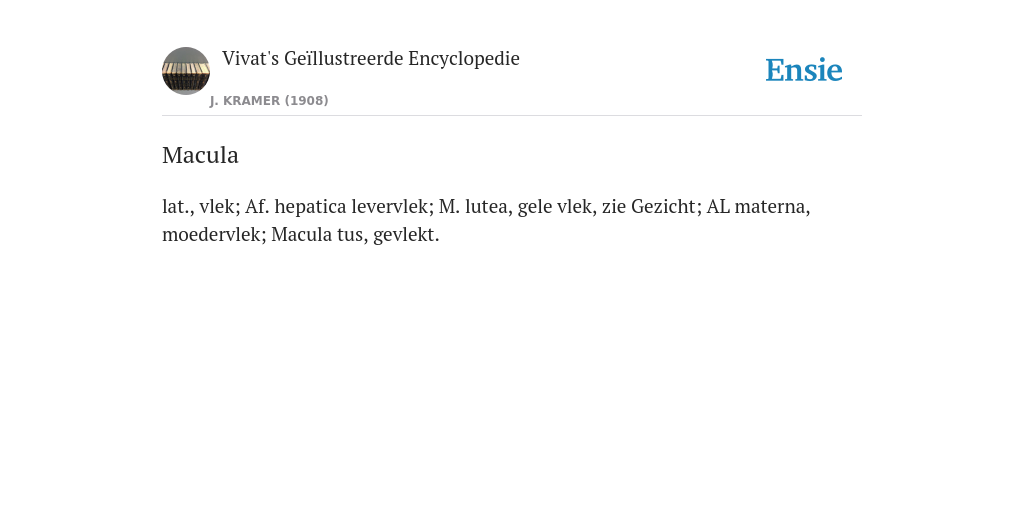Click the J. KRAMER author label
Viewport: 1024px width, 512px height.
coord(245,101)
